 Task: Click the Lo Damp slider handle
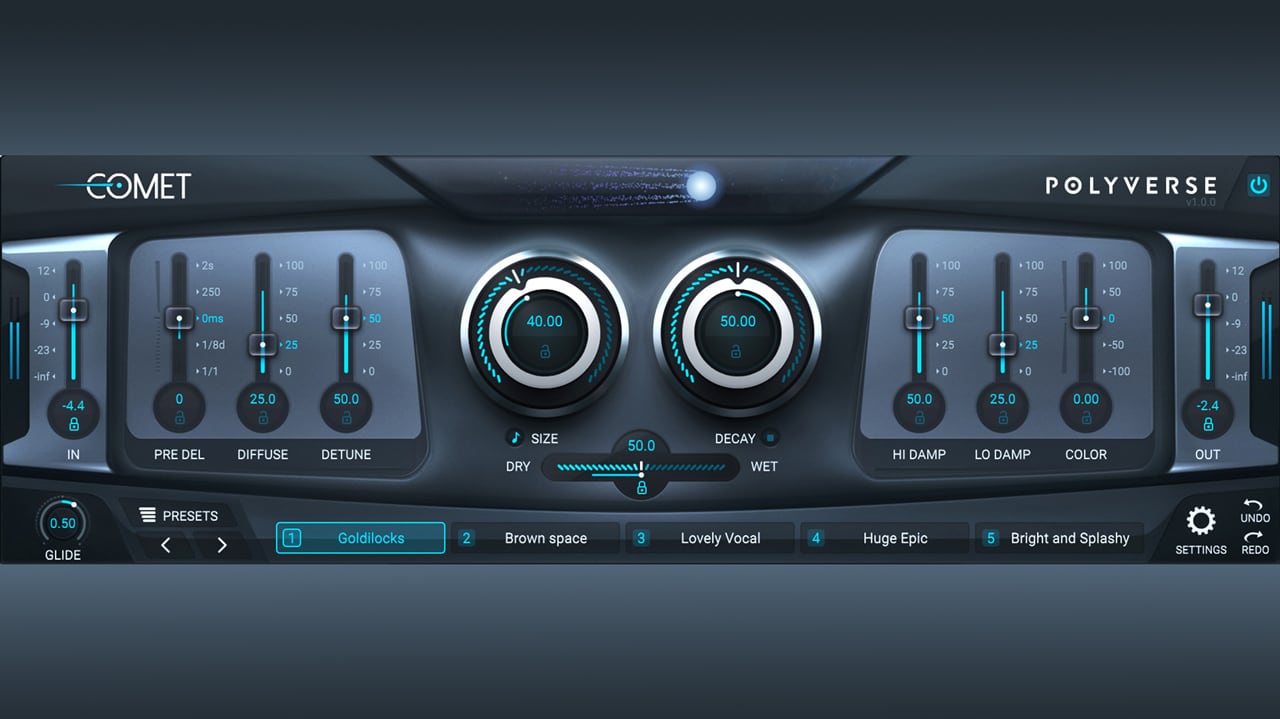[x=1002, y=345]
